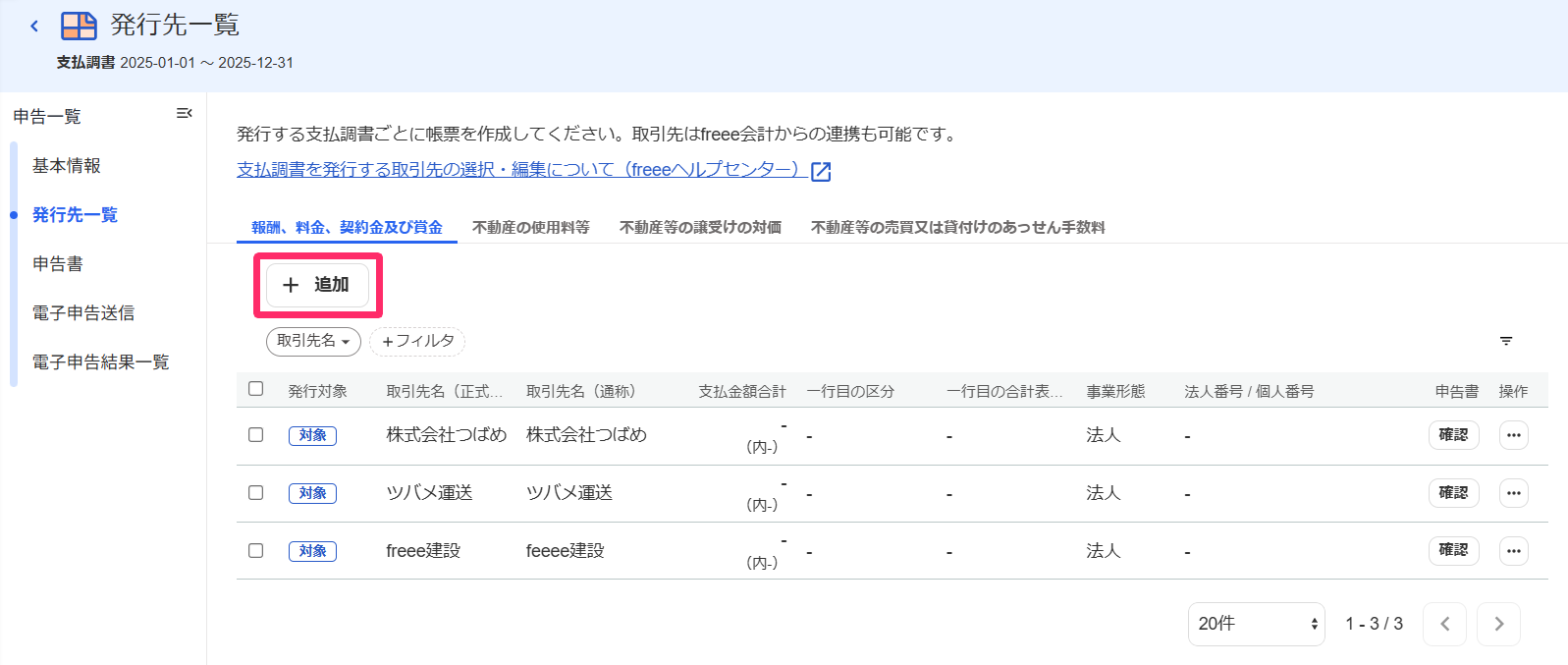This screenshot has width=1568, height=665.
Task: Click the 法人番号 / 個人番号 column header
Action: click(x=1249, y=391)
